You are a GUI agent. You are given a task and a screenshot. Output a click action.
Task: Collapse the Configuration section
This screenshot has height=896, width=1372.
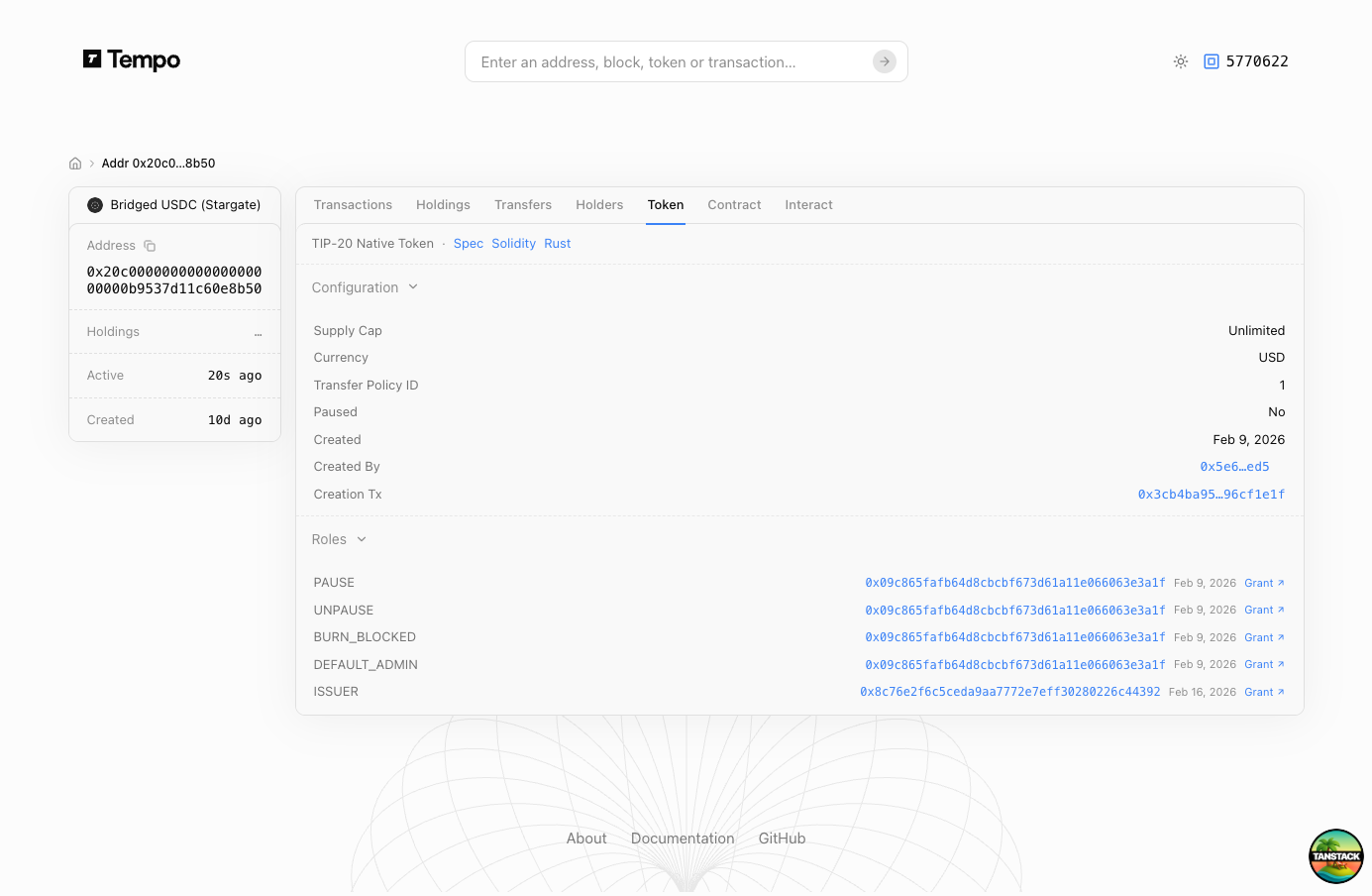(365, 287)
